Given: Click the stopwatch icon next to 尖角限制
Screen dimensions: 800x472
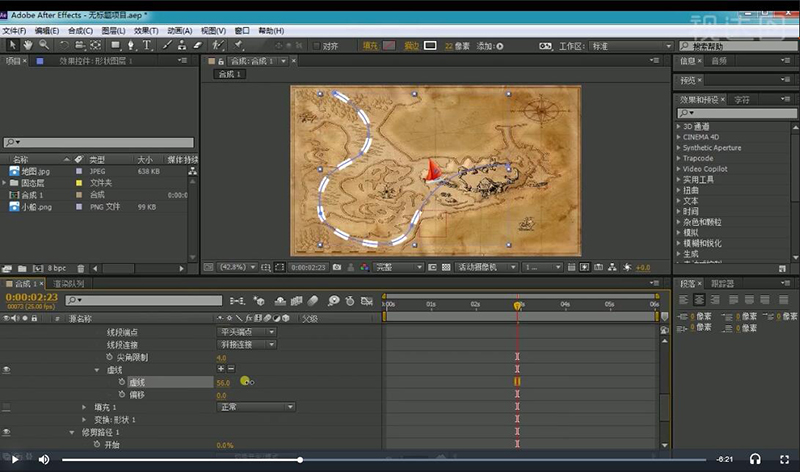Looking at the screenshot, I should [x=110, y=357].
